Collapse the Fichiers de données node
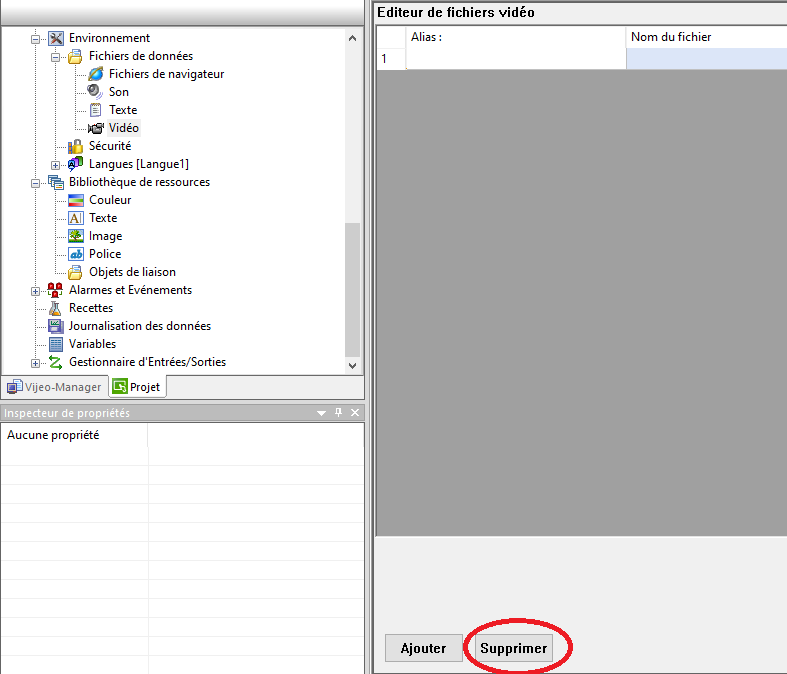Image resolution: width=787 pixels, height=674 pixels. 55,57
